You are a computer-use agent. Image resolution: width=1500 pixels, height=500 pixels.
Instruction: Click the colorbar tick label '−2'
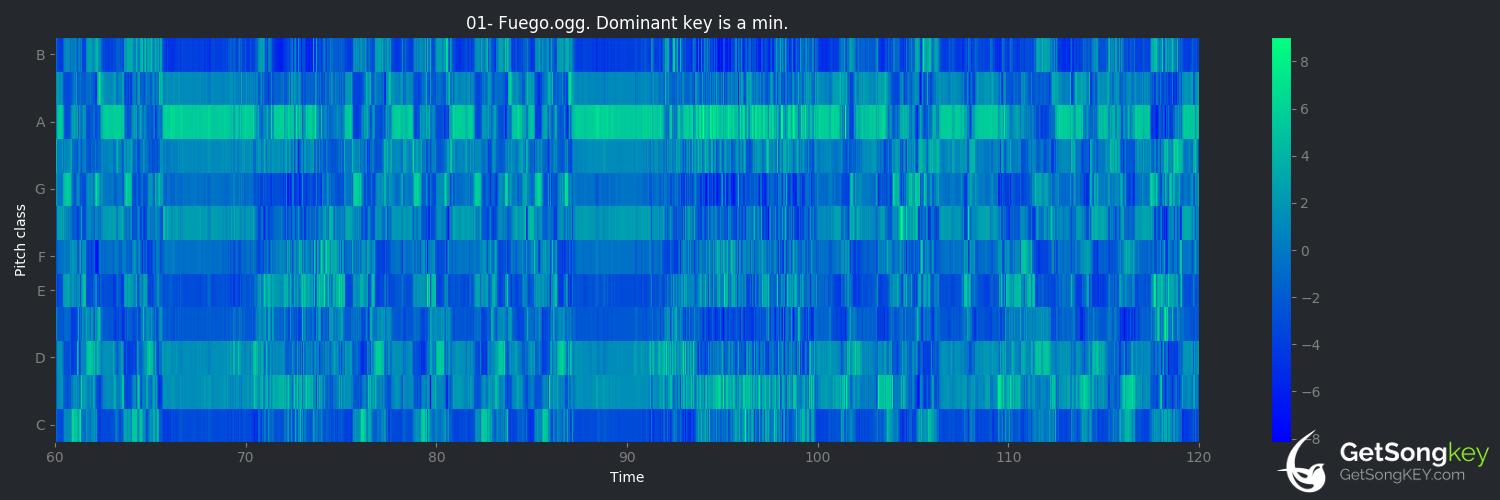pyautogui.click(x=1308, y=299)
